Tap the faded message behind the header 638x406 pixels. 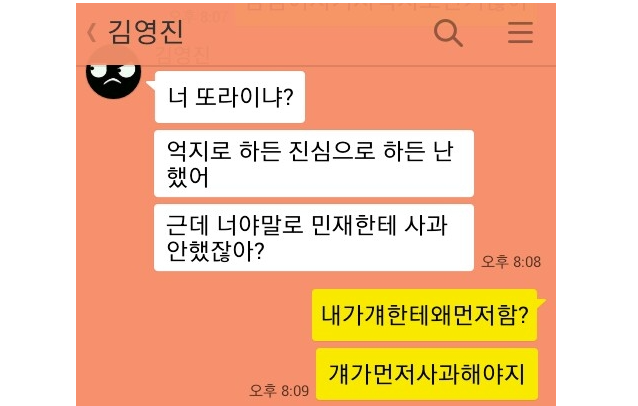(386, 12)
